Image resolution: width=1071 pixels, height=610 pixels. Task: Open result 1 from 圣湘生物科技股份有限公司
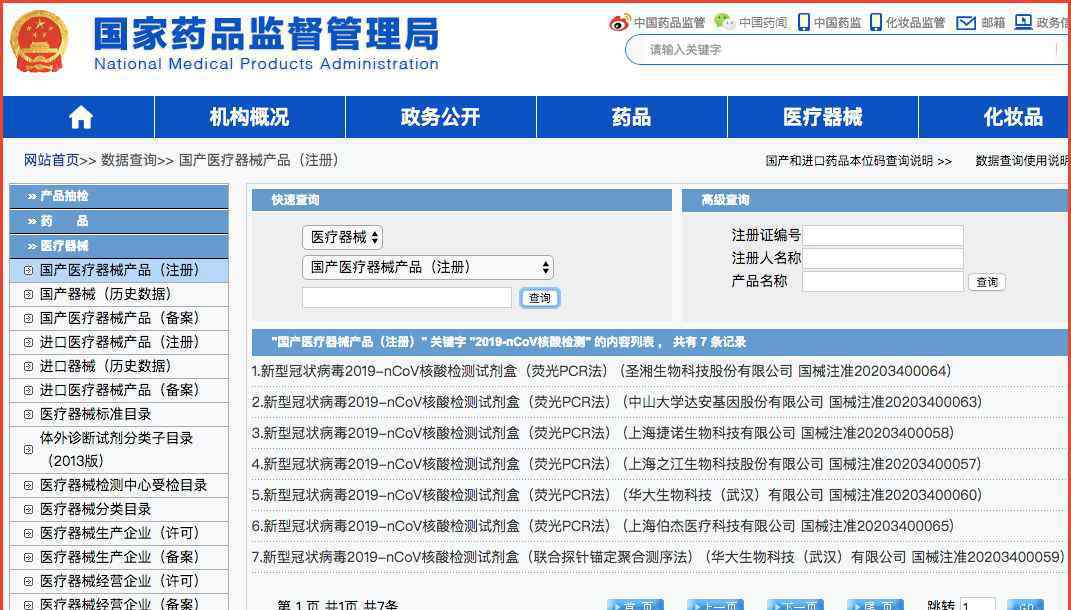point(601,372)
